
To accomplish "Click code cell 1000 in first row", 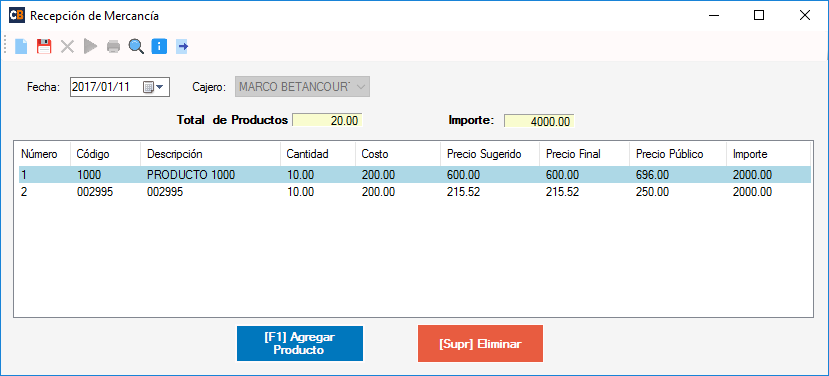I will click(x=89, y=175).
